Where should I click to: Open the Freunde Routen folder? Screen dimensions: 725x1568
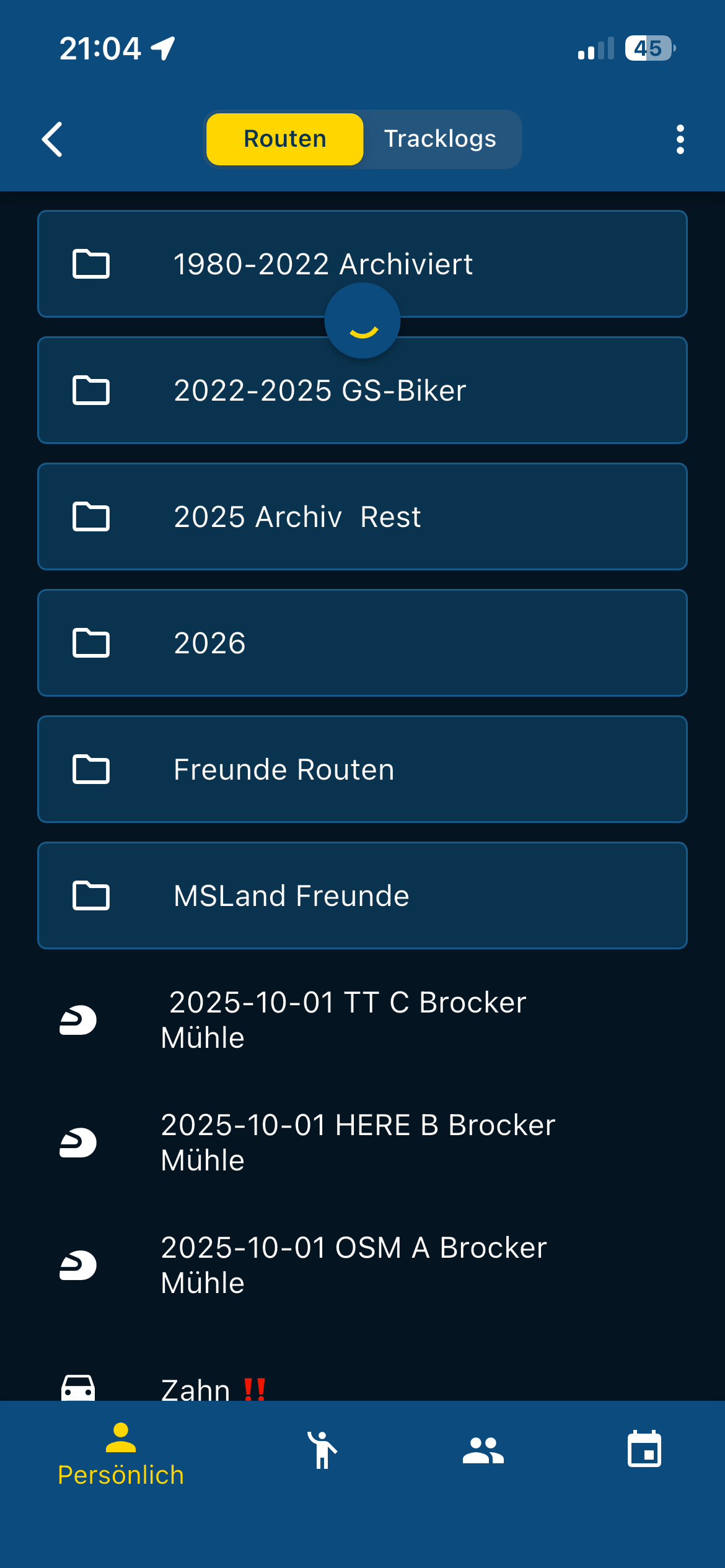(362, 770)
